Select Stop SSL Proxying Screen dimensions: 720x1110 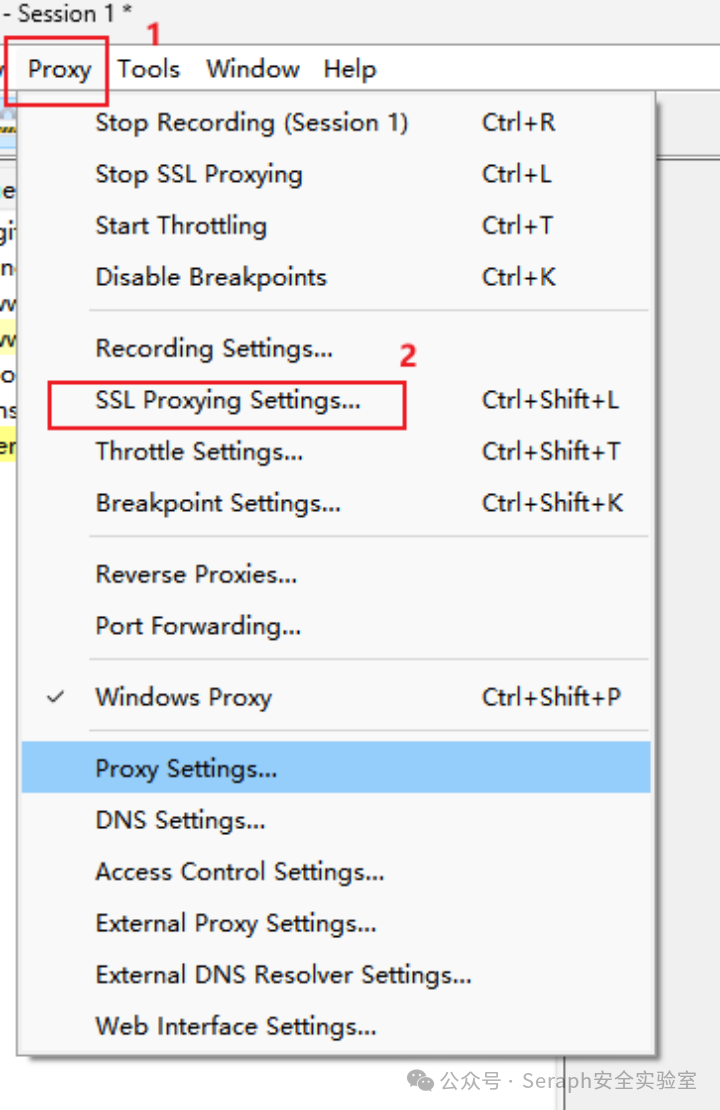(x=336, y=174)
